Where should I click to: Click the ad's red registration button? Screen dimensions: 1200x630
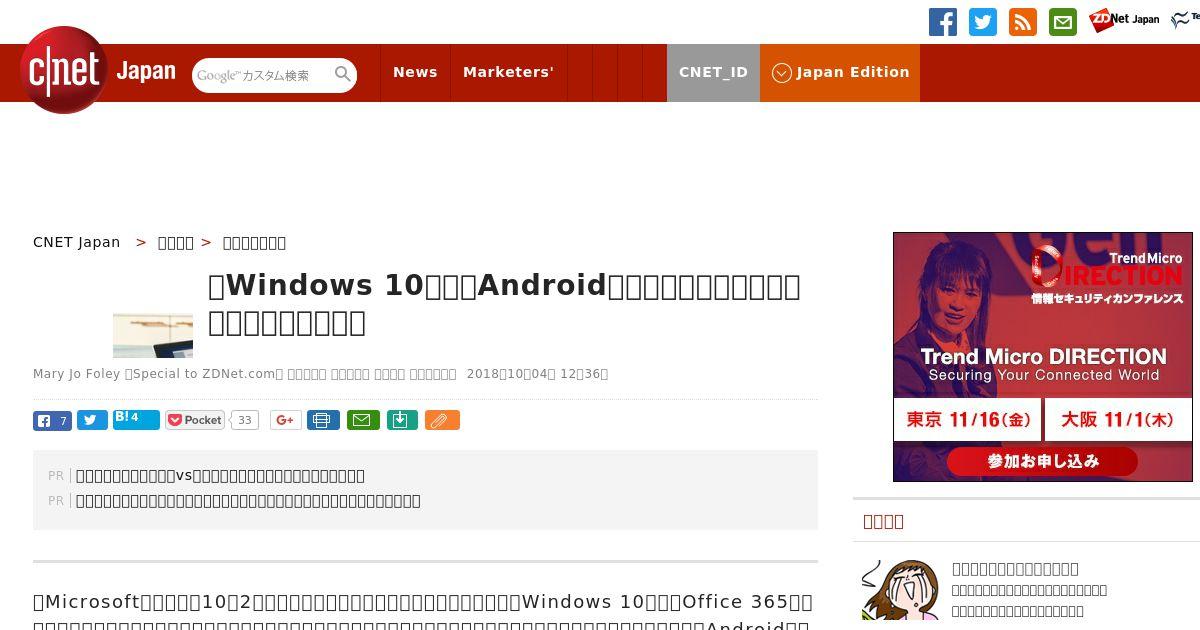pos(1042,461)
